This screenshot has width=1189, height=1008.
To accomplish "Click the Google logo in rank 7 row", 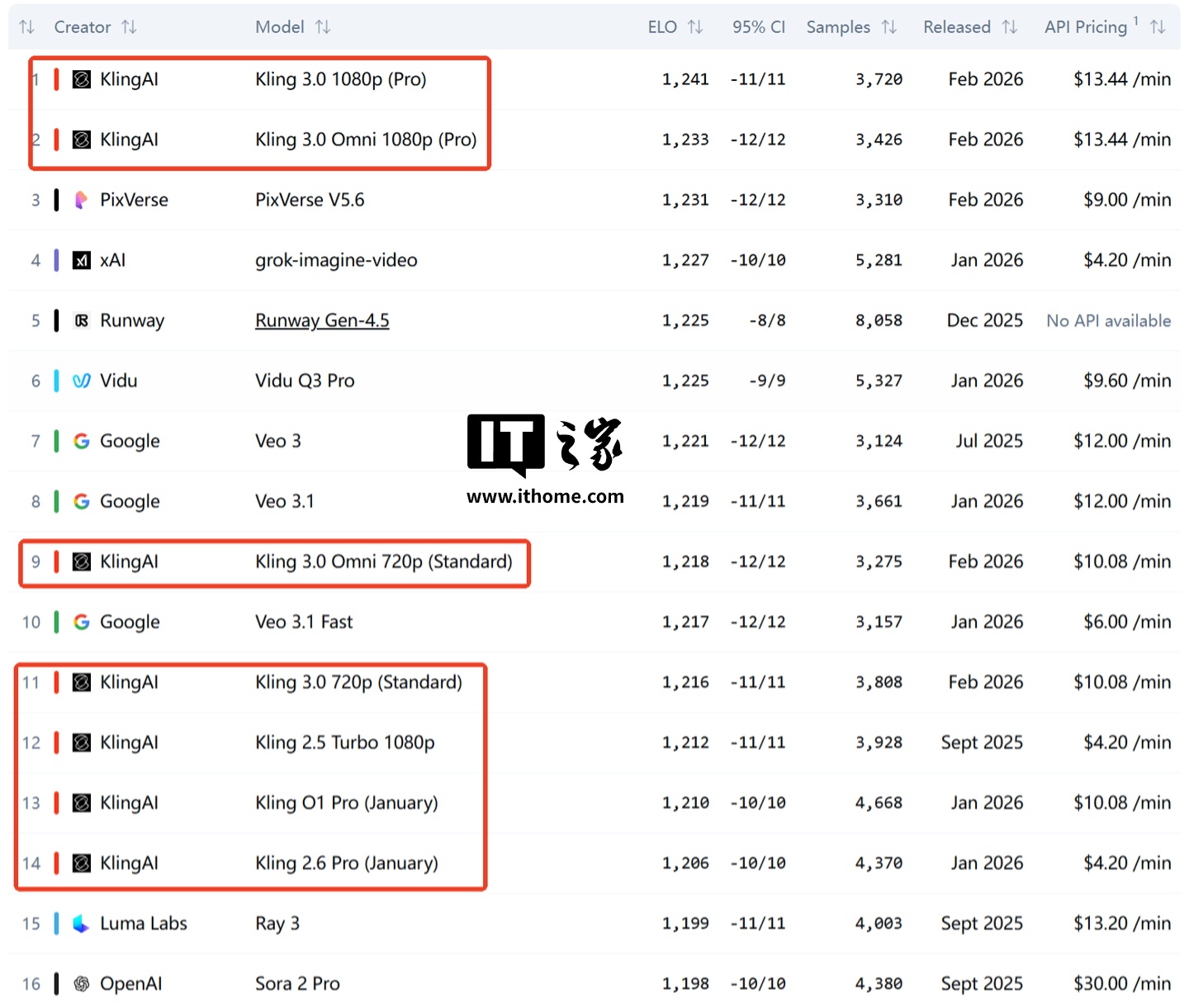I will (x=82, y=441).
